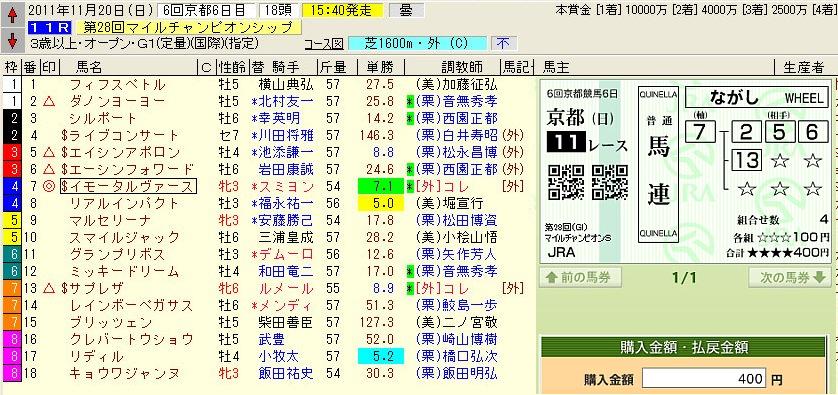This screenshot has width=838, height=395.
Task: Click jockey スミヨン name
Action: pyautogui.click(x=286, y=186)
